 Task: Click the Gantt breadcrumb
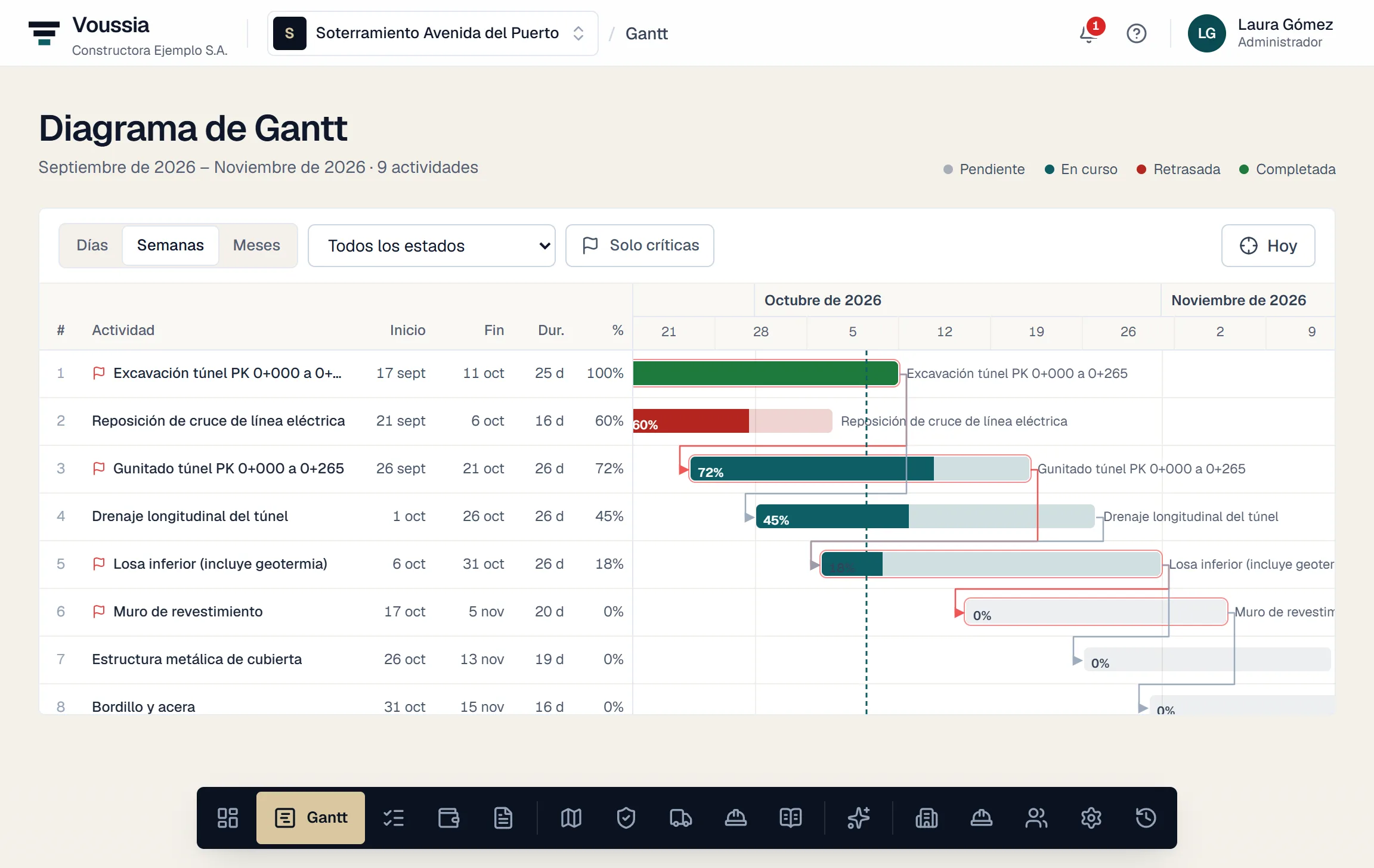[x=646, y=33]
